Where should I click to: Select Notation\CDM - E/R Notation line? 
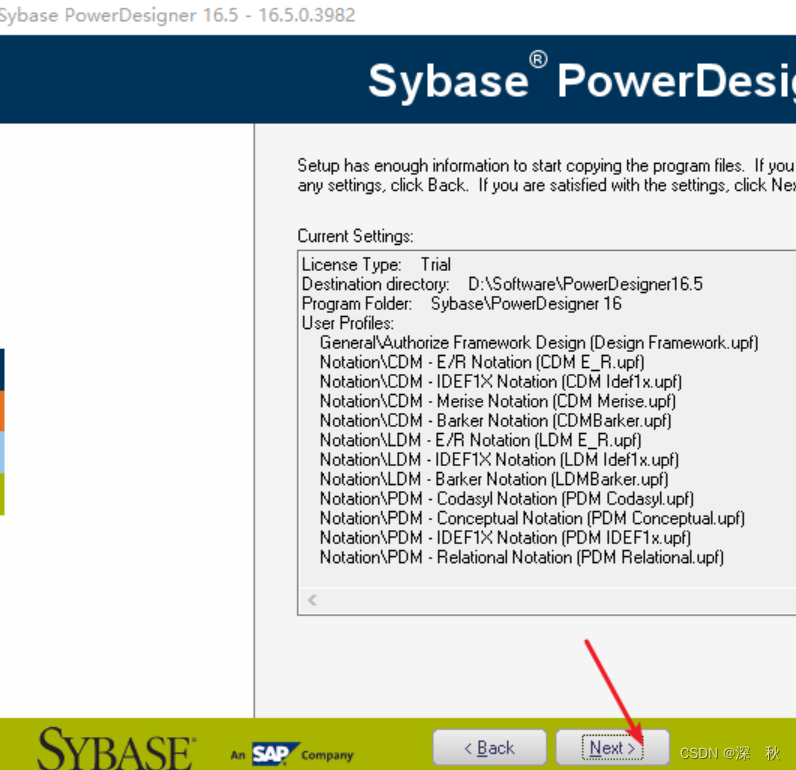tap(482, 362)
